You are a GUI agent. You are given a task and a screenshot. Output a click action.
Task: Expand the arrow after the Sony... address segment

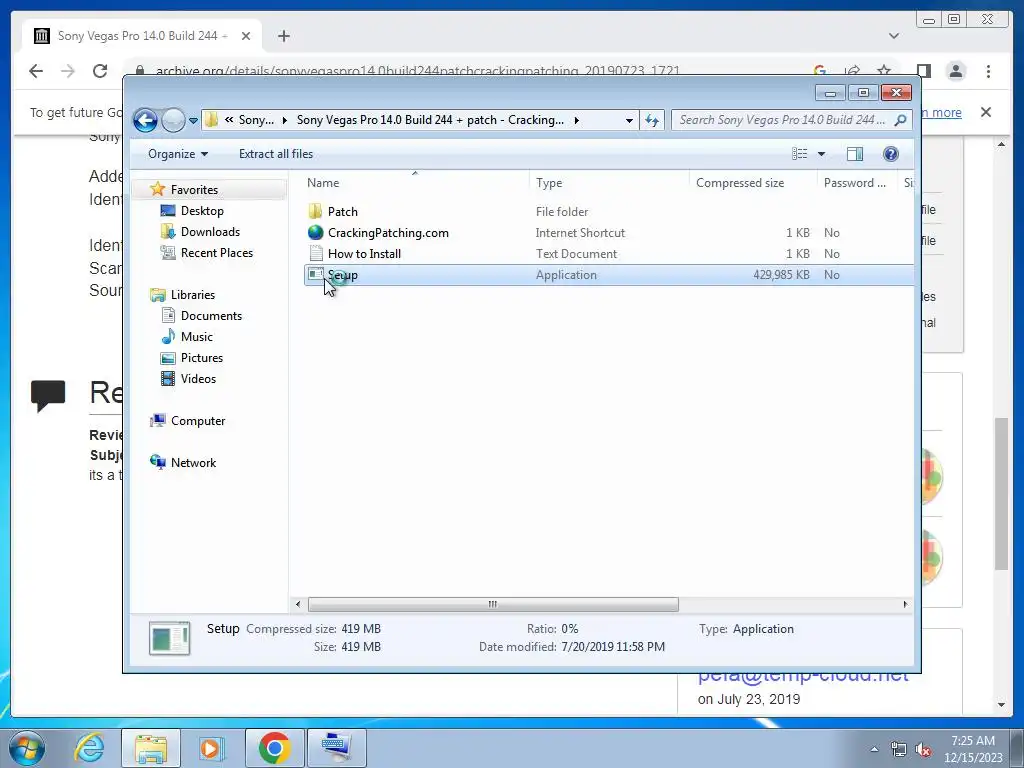[285, 120]
